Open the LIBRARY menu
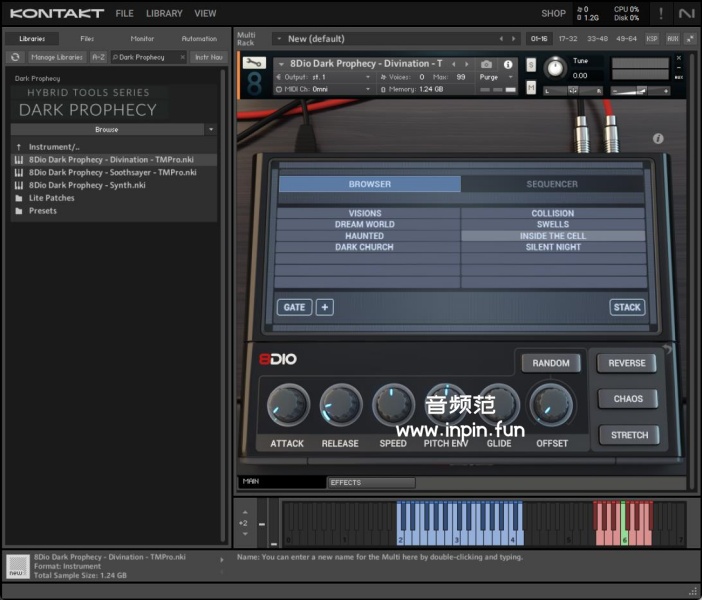Viewport: 702px width, 600px height. pos(164,14)
